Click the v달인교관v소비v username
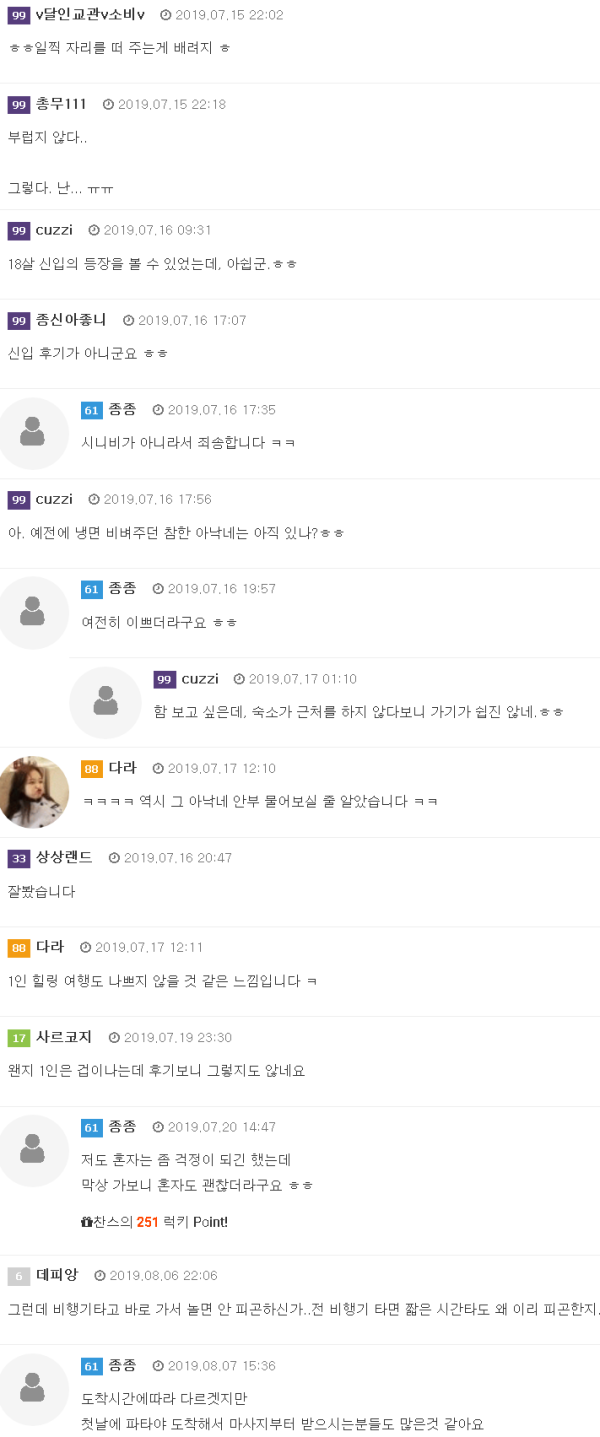 [x=90, y=15]
